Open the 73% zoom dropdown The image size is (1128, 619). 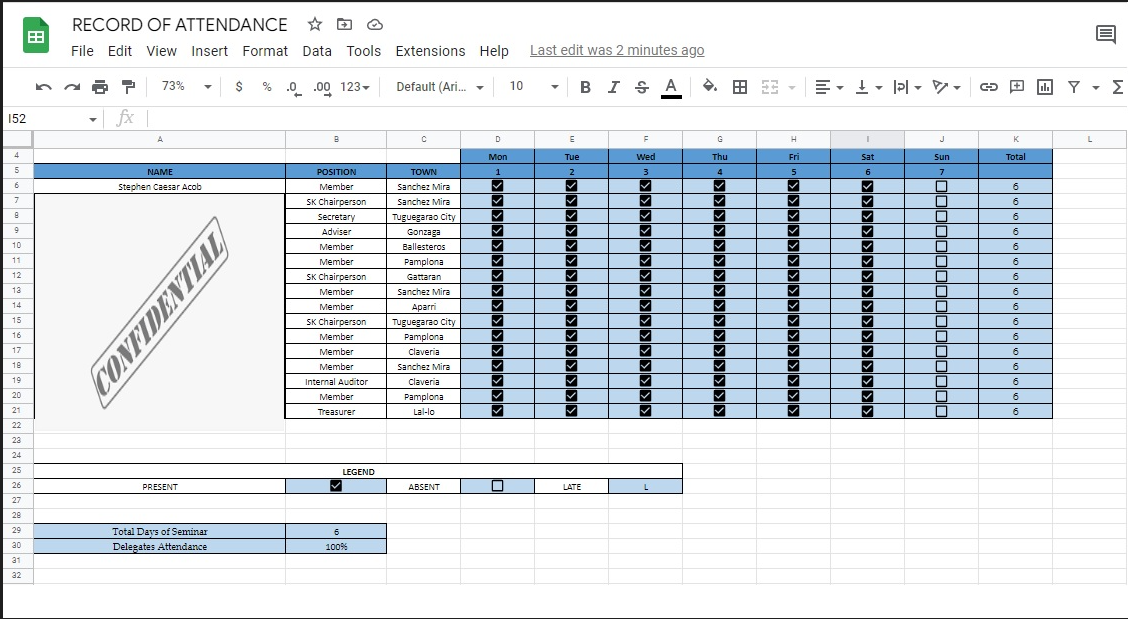[186, 86]
